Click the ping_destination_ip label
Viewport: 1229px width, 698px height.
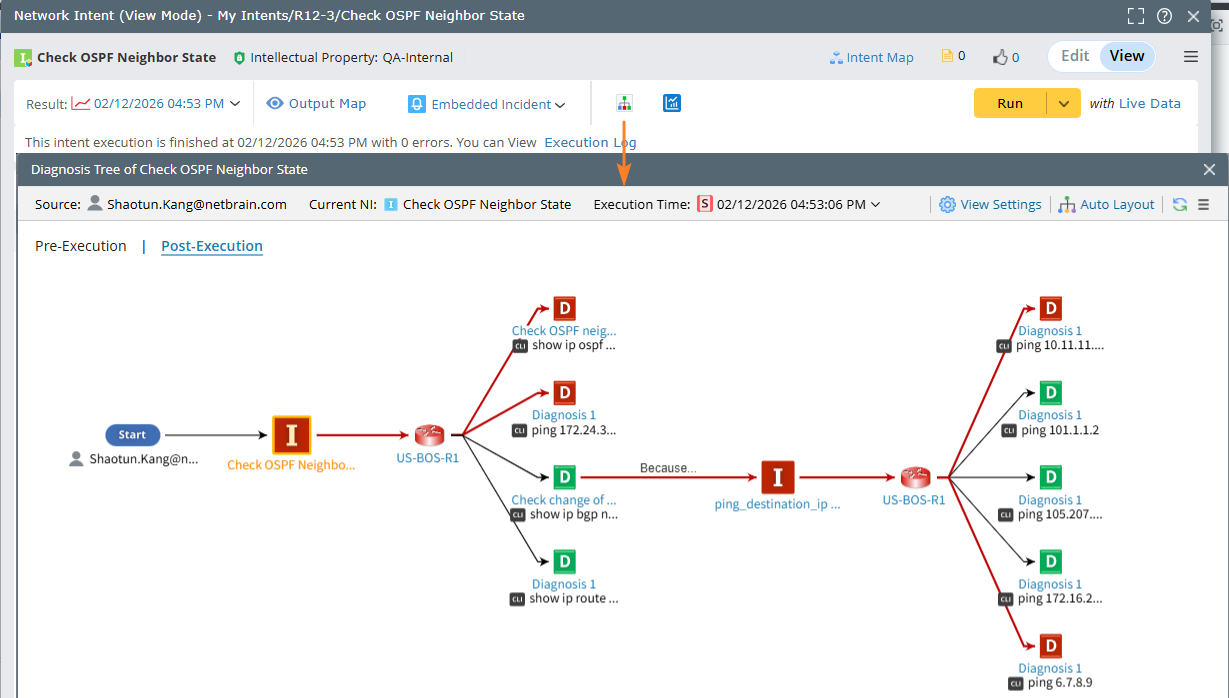pyautogui.click(x=778, y=504)
